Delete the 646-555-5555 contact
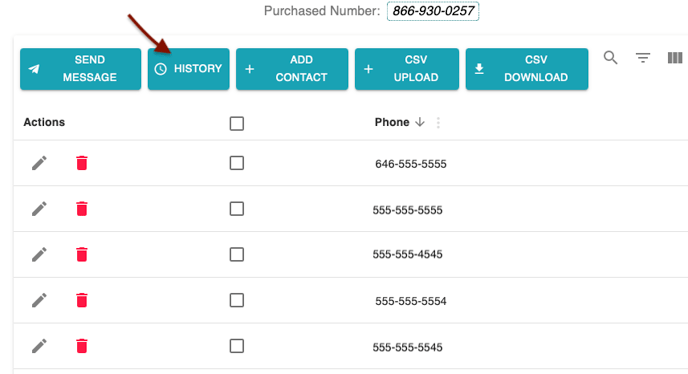The width and height of the screenshot is (688, 374). 82,163
